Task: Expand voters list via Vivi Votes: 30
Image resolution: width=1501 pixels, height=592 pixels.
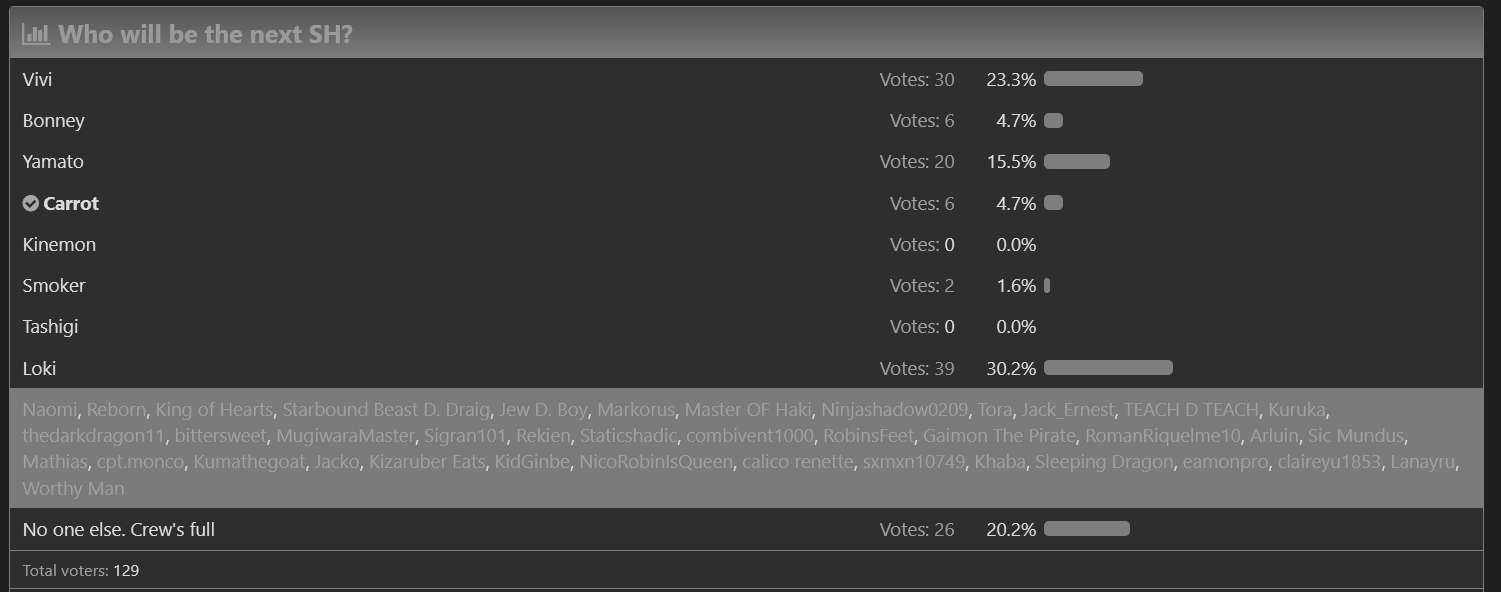Action: (x=917, y=80)
